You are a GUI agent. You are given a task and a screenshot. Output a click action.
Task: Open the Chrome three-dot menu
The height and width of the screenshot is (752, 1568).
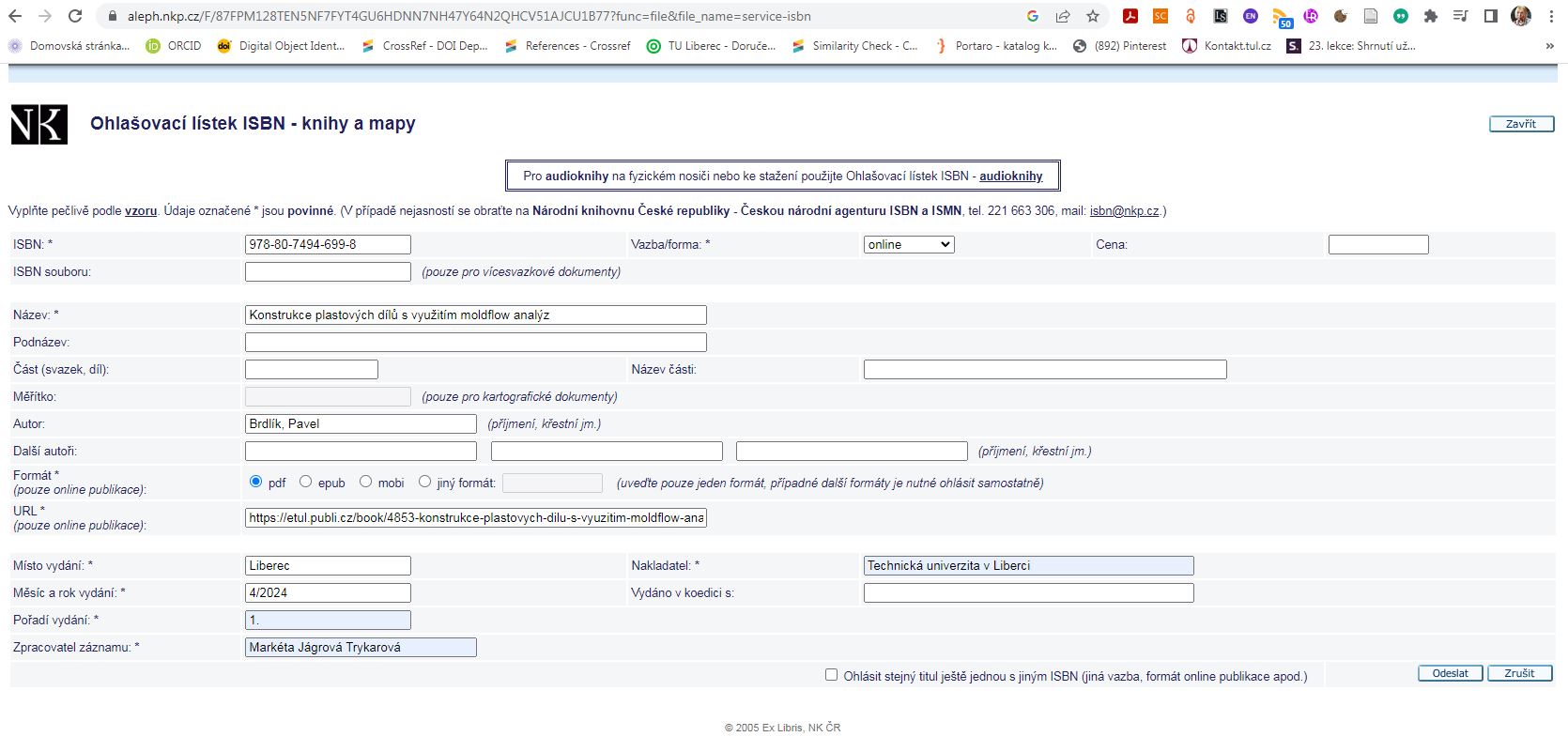tap(1550, 16)
